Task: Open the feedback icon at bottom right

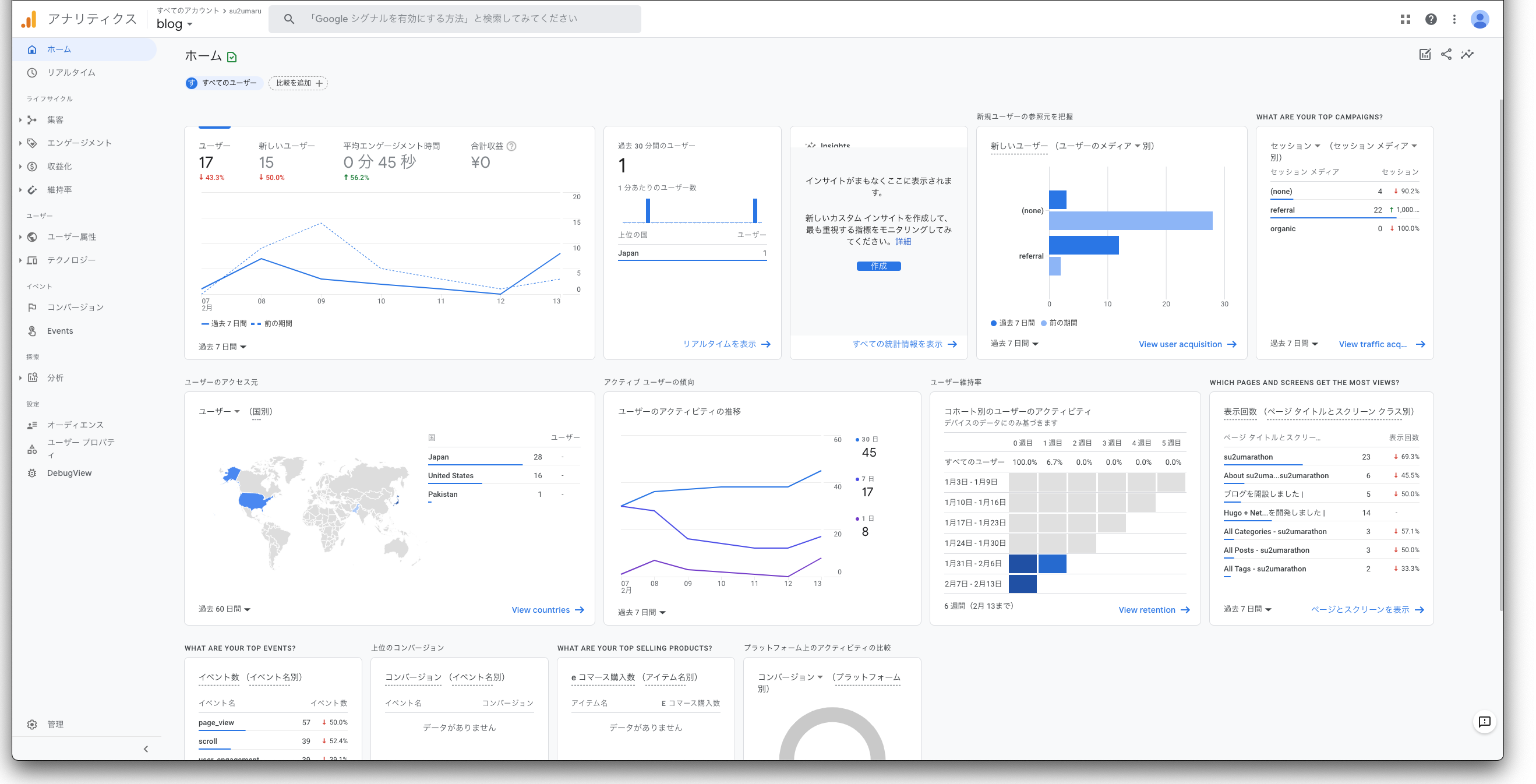Action: point(1484,722)
